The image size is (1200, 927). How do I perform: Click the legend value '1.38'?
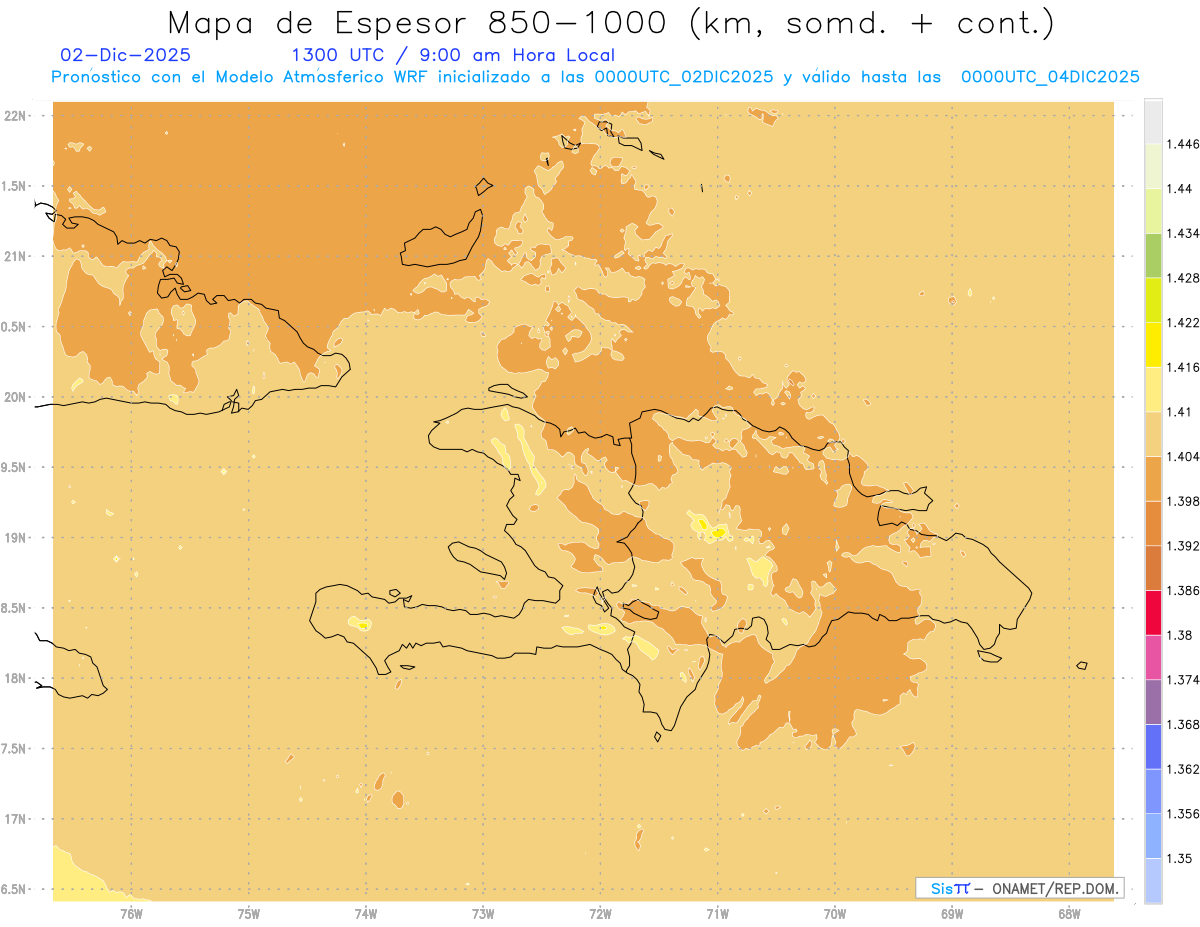click(1182, 635)
